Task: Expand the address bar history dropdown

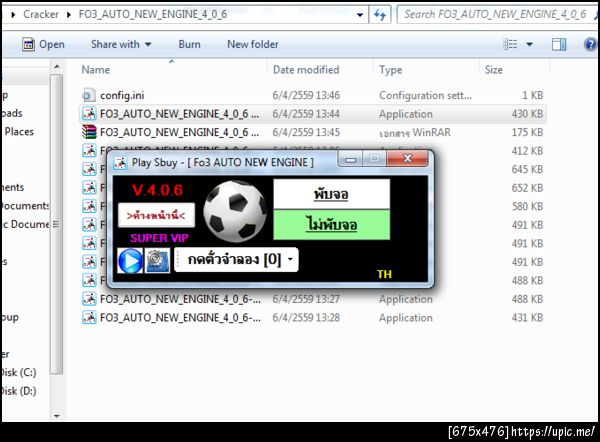Action: [360, 15]
